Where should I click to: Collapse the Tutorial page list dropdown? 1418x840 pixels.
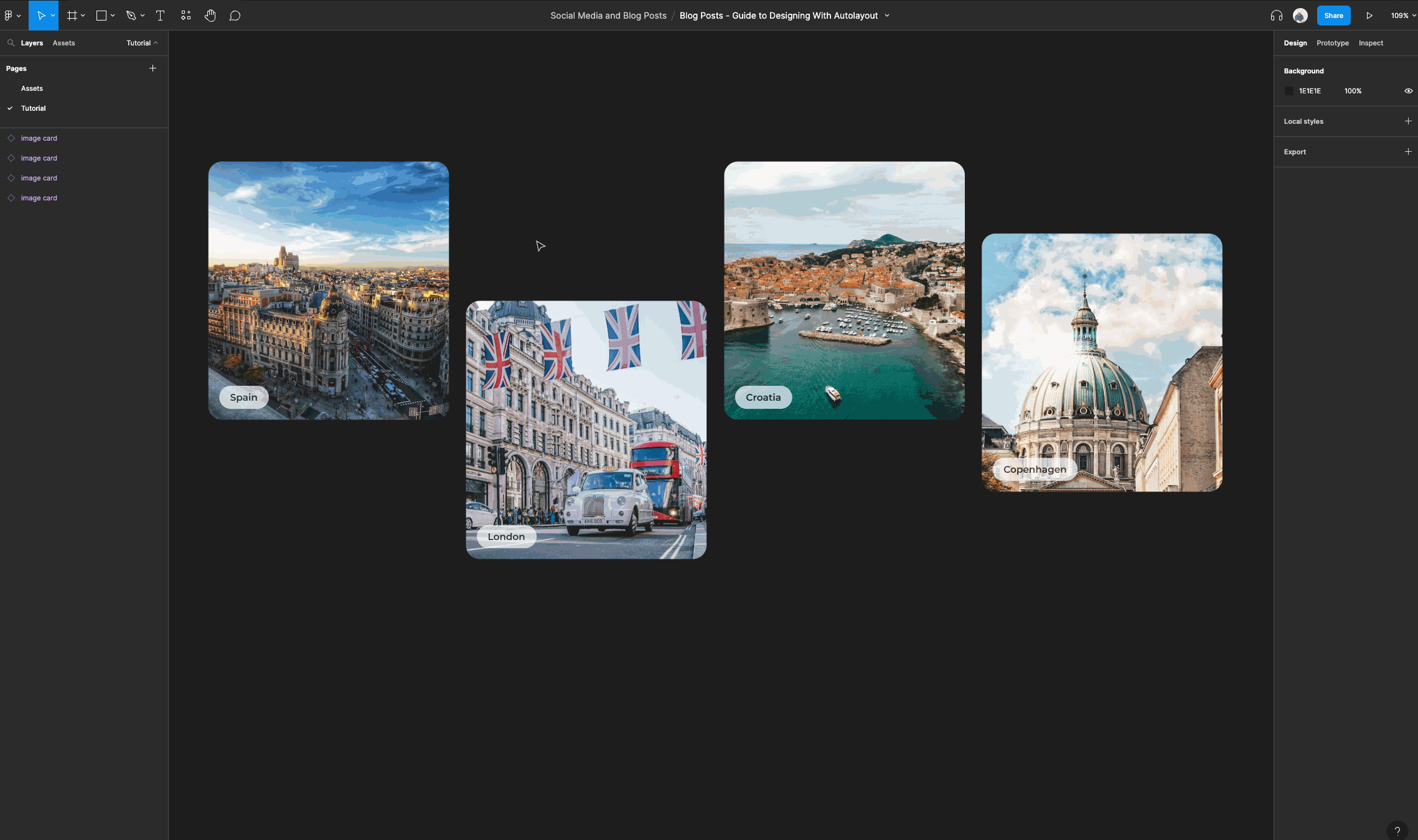142,43
